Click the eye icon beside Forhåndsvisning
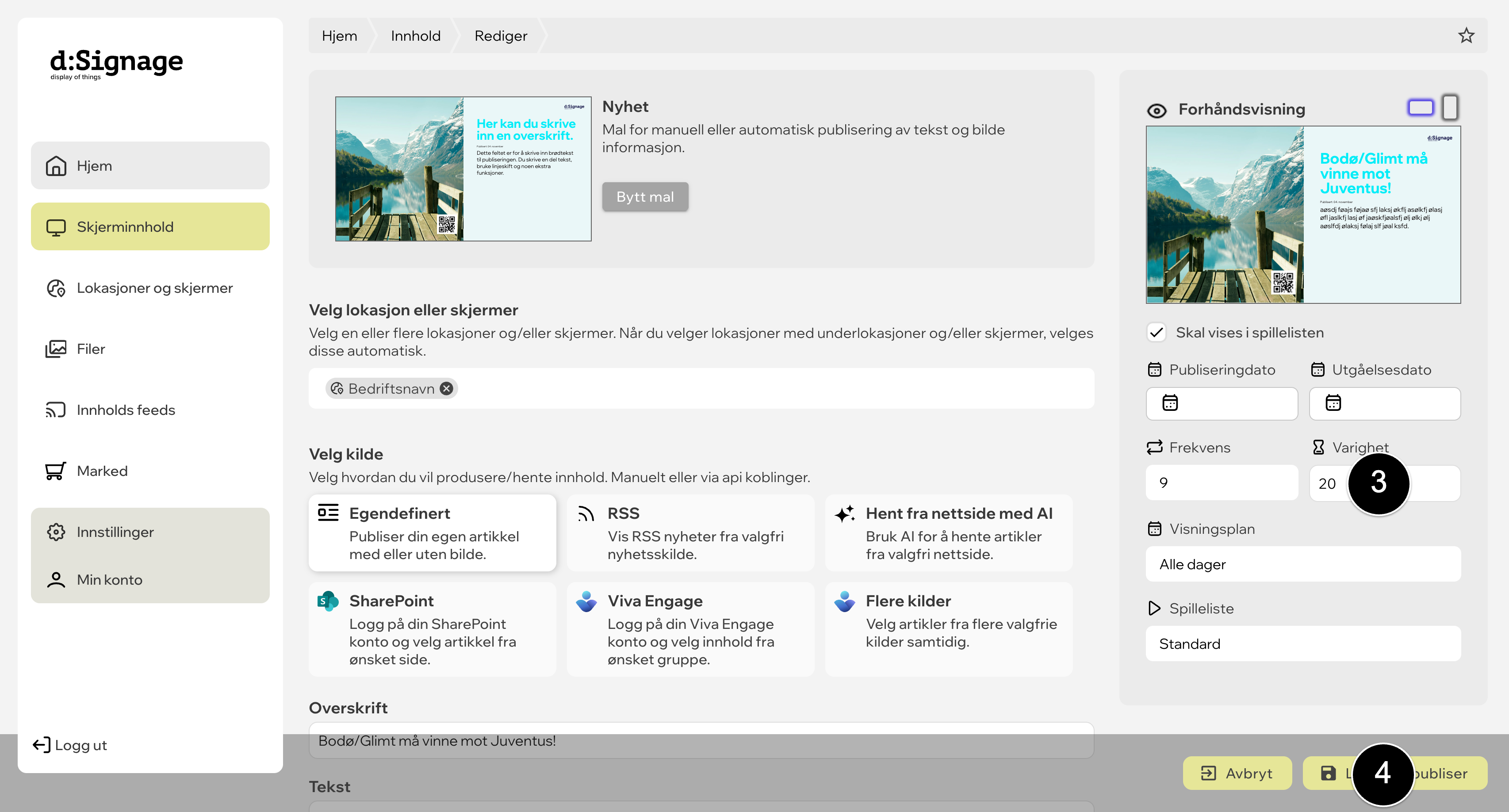 tap(1157, 110)
